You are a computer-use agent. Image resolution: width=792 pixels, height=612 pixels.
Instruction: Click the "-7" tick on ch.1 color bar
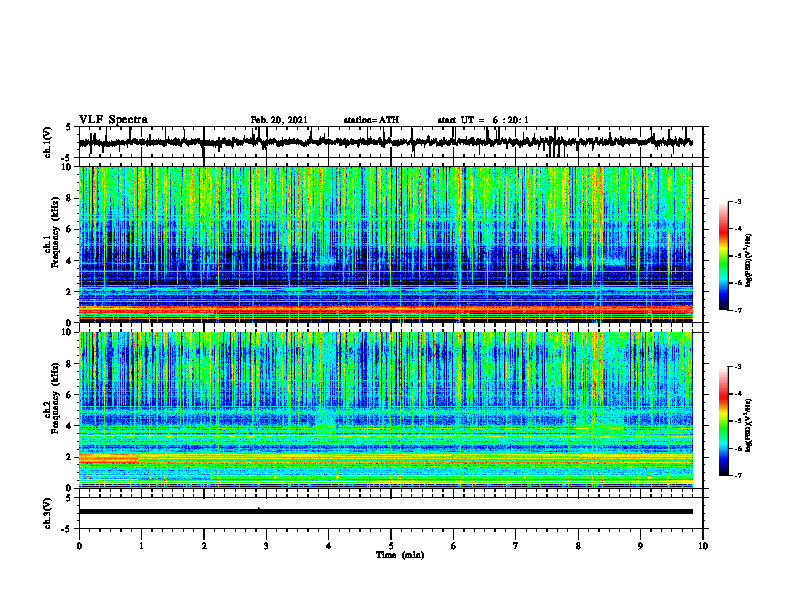tap(737, 310)
